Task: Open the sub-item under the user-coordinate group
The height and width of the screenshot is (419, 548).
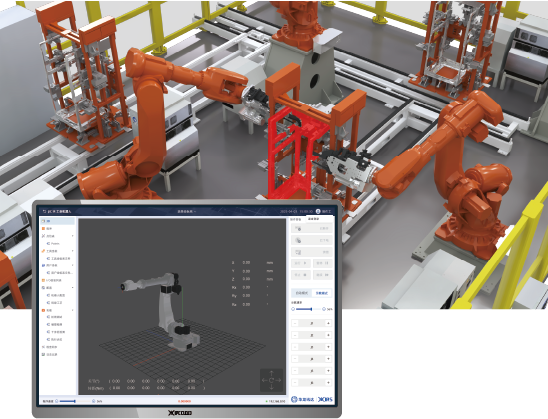Action: (59, 273)
